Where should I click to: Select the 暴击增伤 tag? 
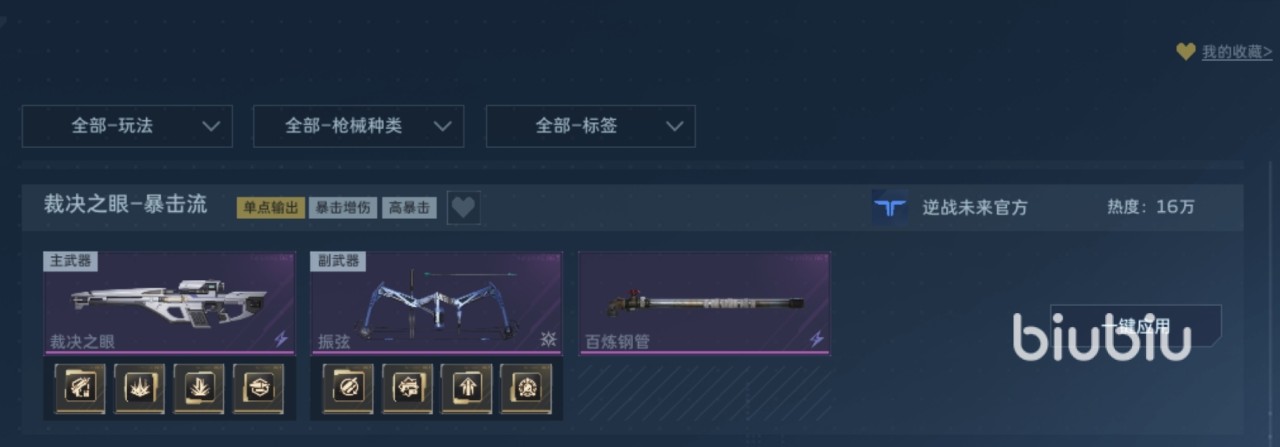pyautogui.click(x=343, y=208)
